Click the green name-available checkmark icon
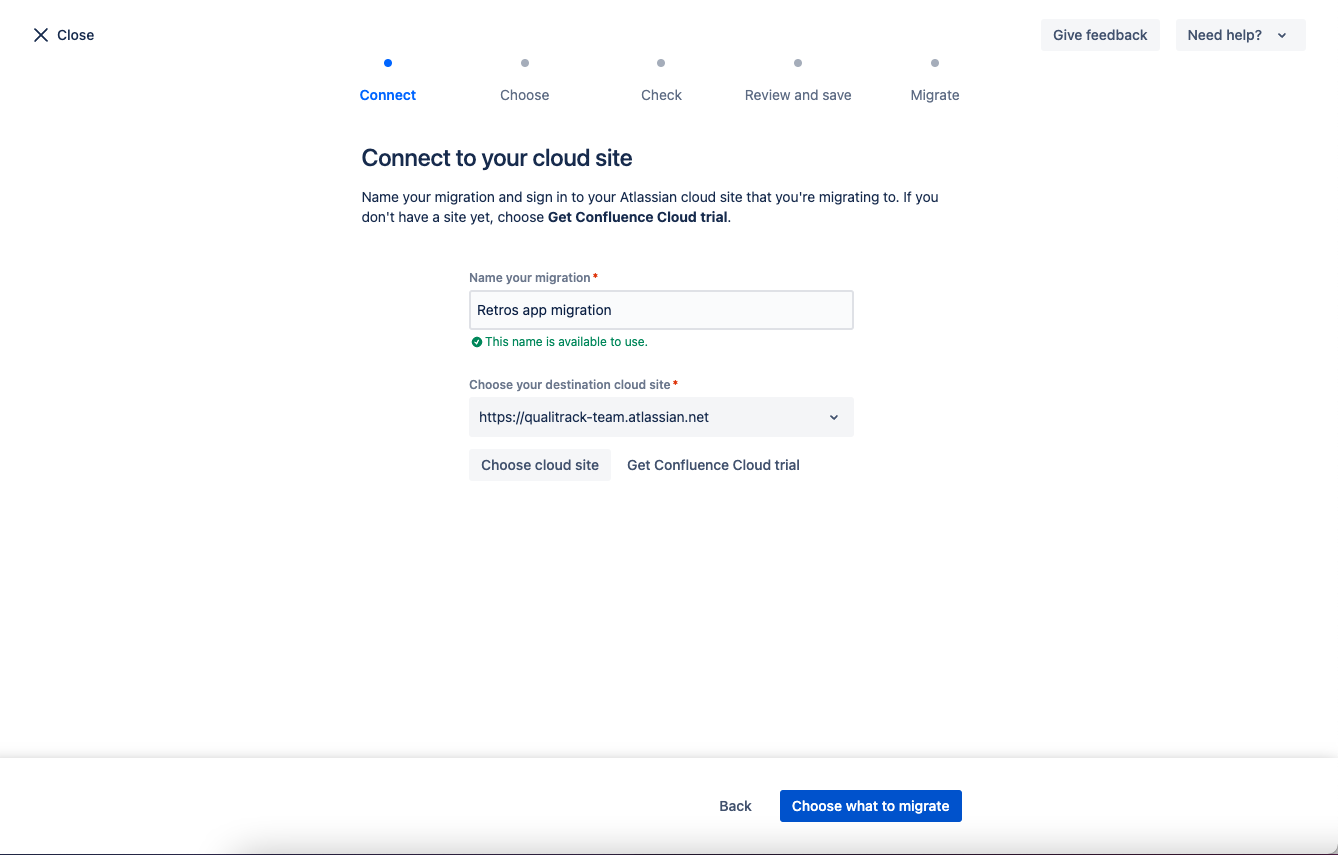1338x855 pixels. (x=477, y=342)
